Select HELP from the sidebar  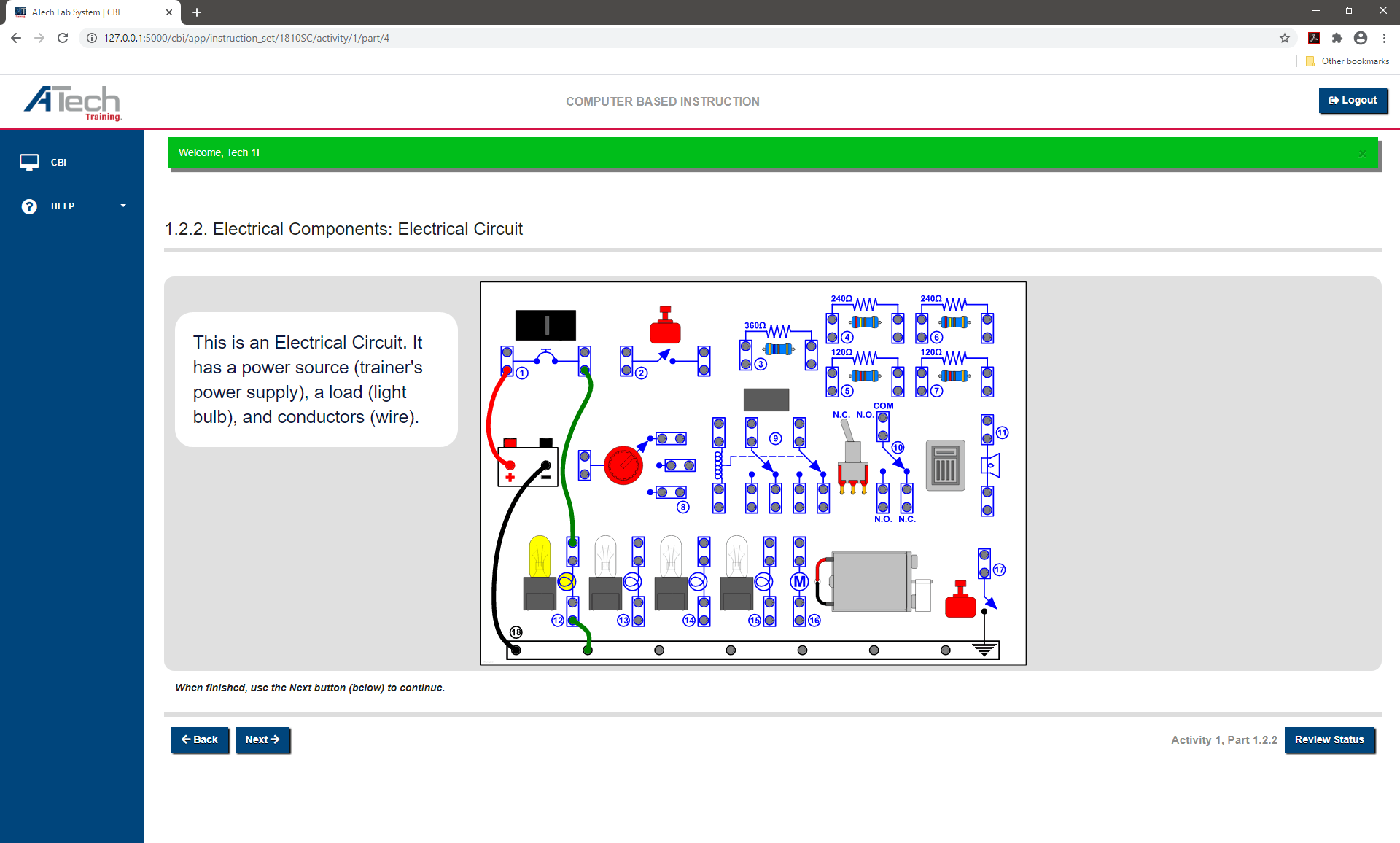pos(62,206)
